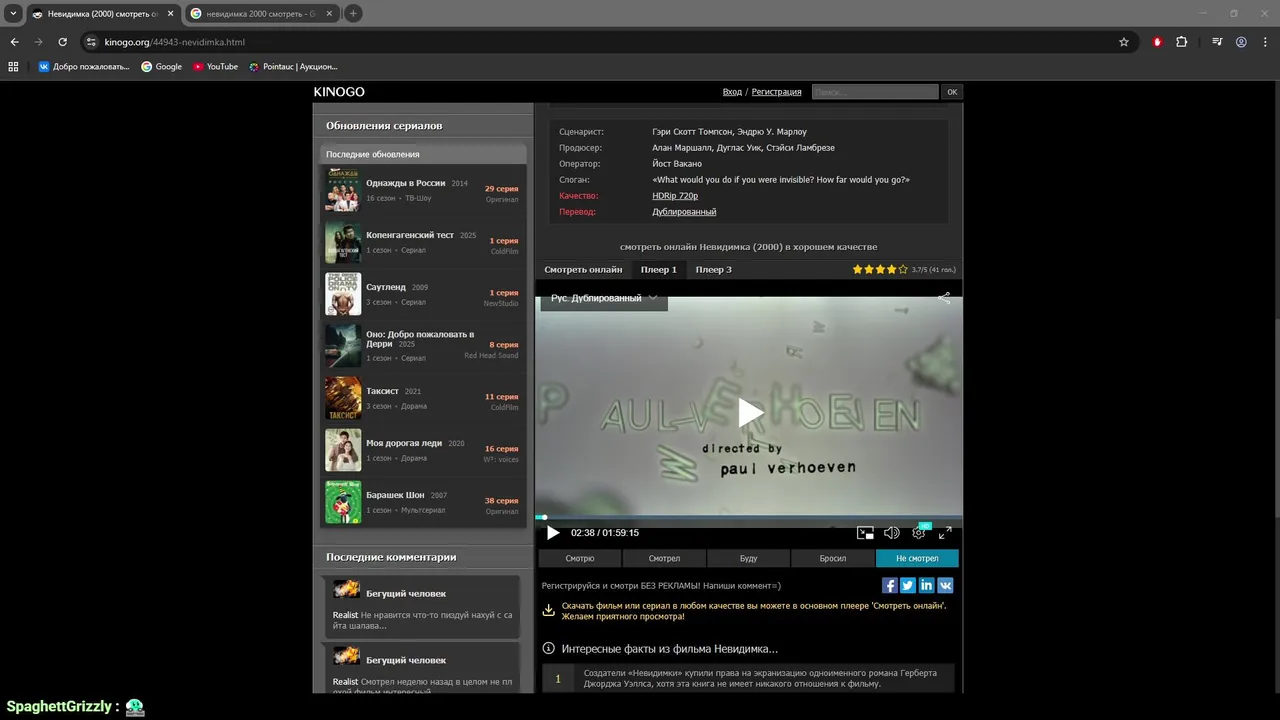Open the Барашек Шон entry

pos(423,502)
